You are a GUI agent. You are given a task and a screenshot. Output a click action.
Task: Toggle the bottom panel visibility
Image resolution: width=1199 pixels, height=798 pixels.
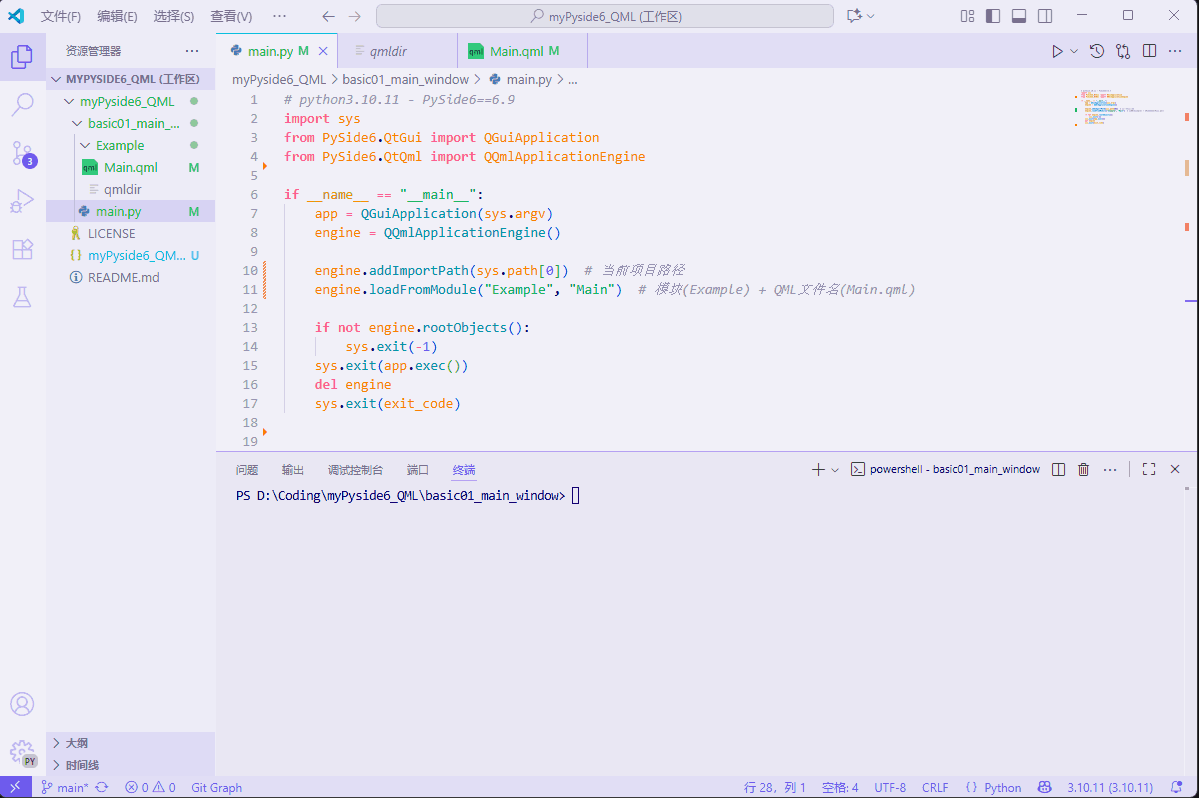1019,16
